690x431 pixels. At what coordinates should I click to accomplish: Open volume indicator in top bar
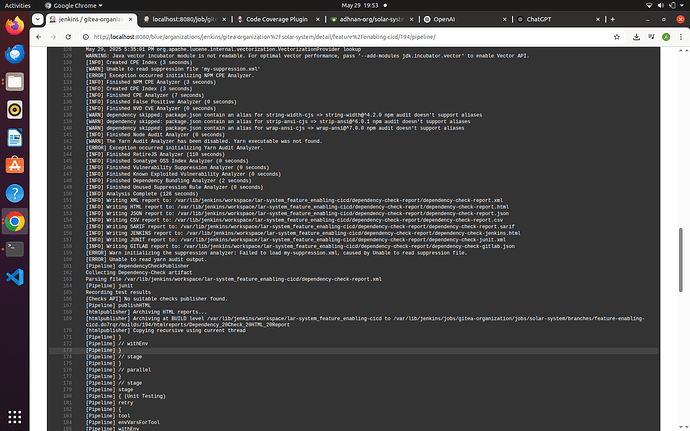(x=661, y=5)
